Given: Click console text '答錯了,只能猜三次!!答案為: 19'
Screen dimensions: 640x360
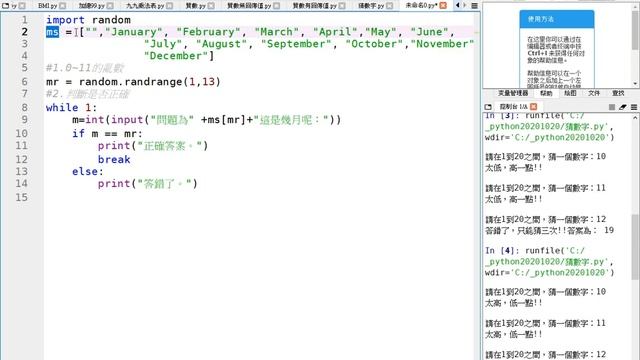Looking at the screenshot, I should (x=549, y=230).
